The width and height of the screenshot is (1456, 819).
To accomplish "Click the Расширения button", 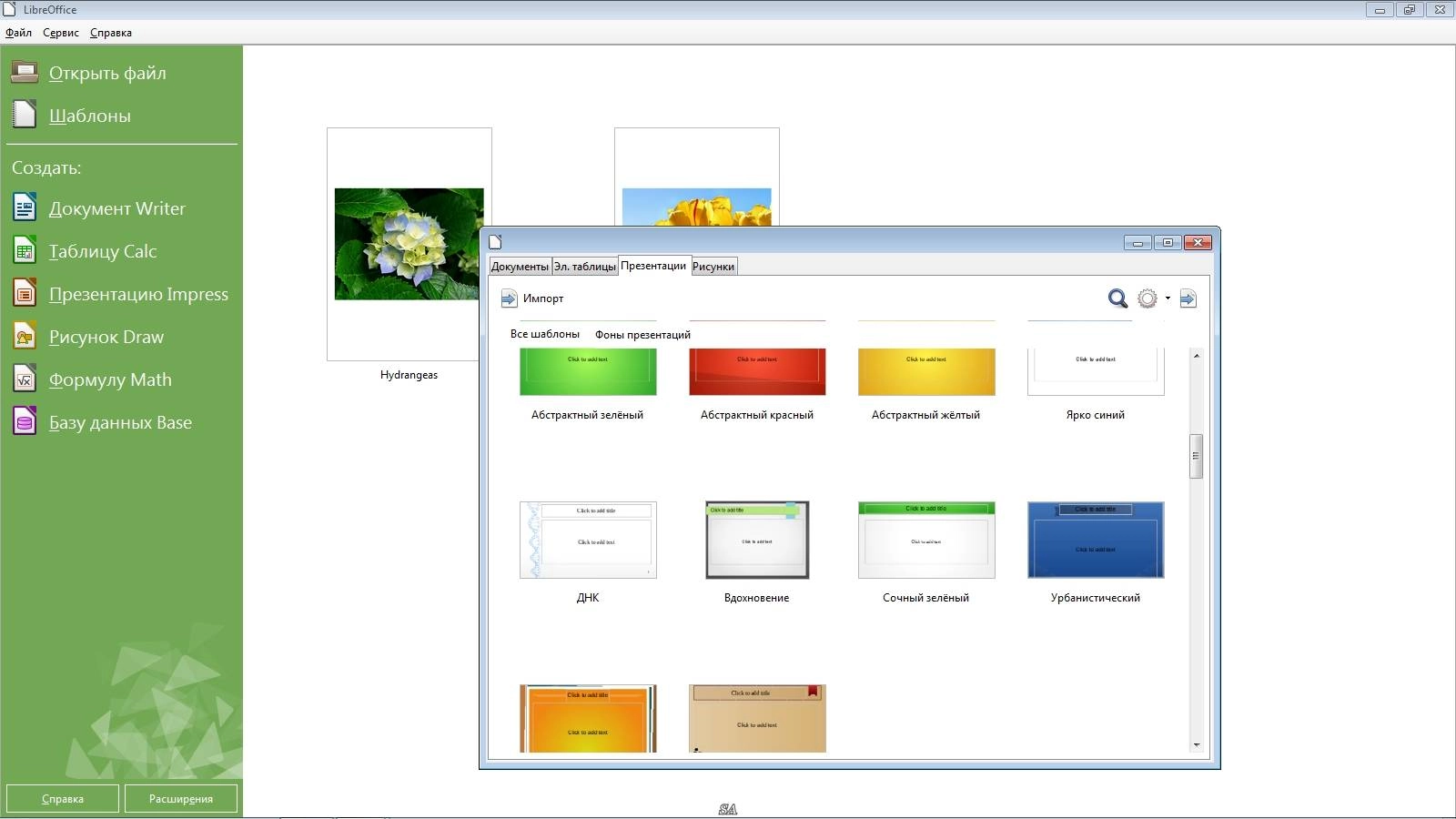I will click(181, 799).
